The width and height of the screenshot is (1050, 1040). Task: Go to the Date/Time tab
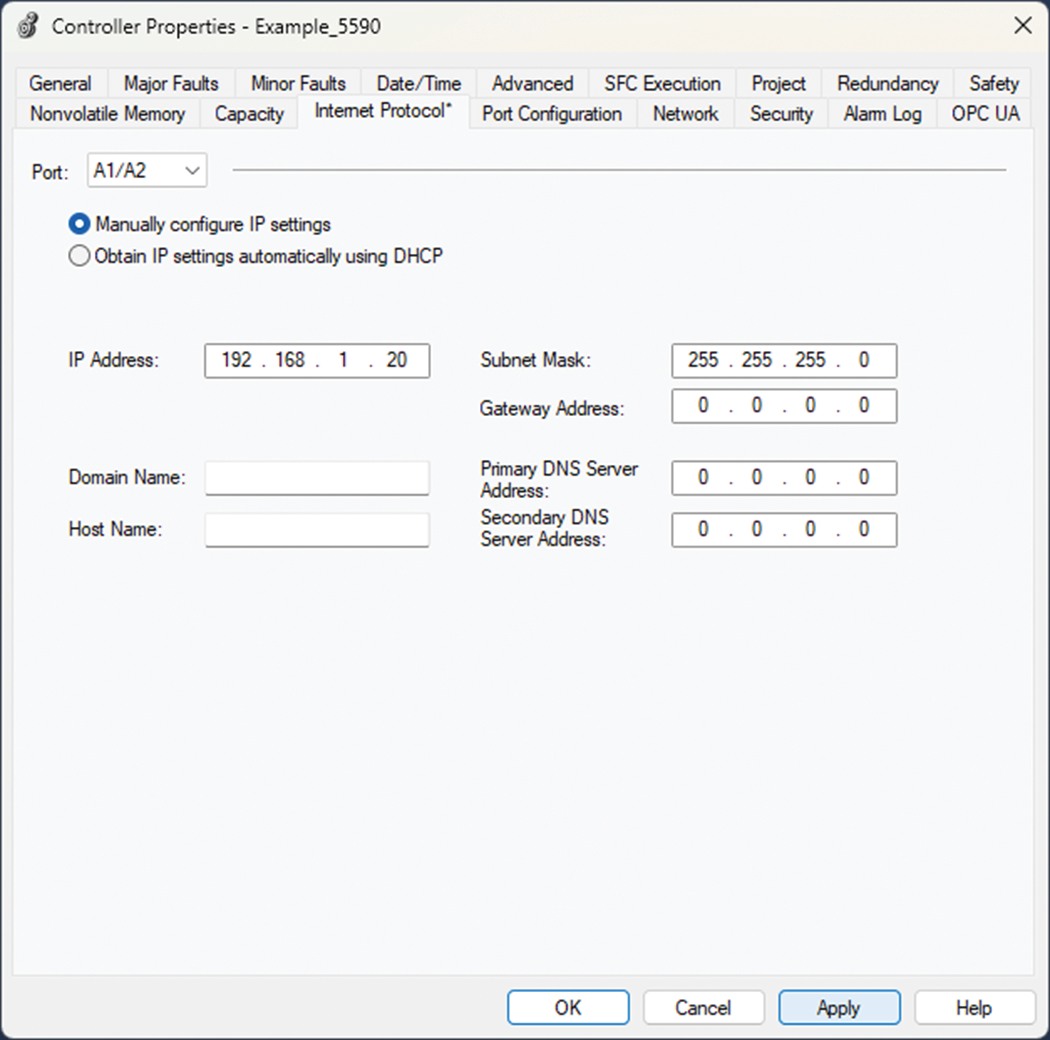pyautogui.click(x=418, y=84)
